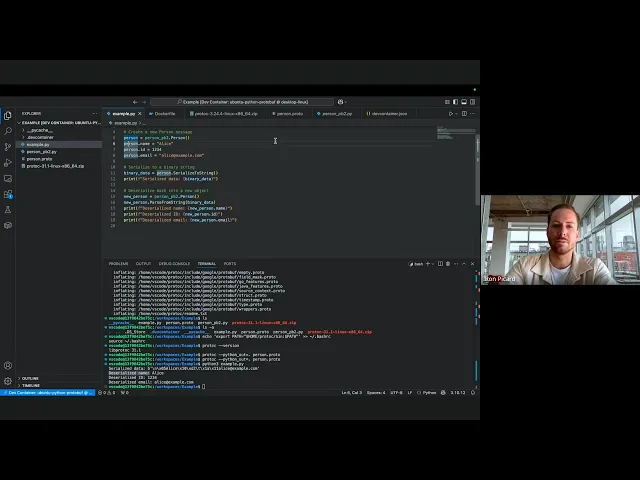Open the Extensions view
This screenshot has width=640, height=480.
click(x=8, y=194)
